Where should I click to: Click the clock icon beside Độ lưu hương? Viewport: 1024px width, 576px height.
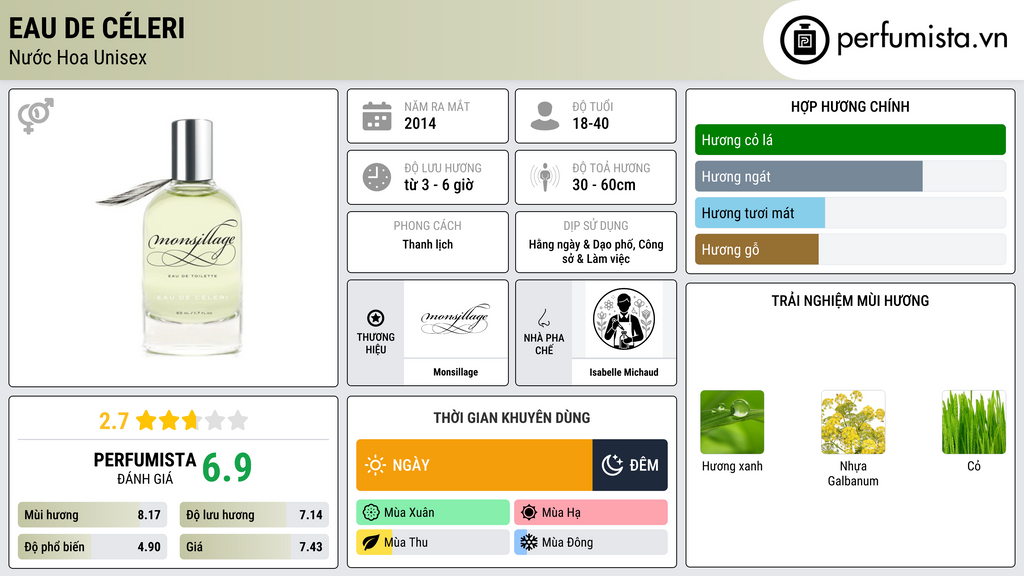377,177
